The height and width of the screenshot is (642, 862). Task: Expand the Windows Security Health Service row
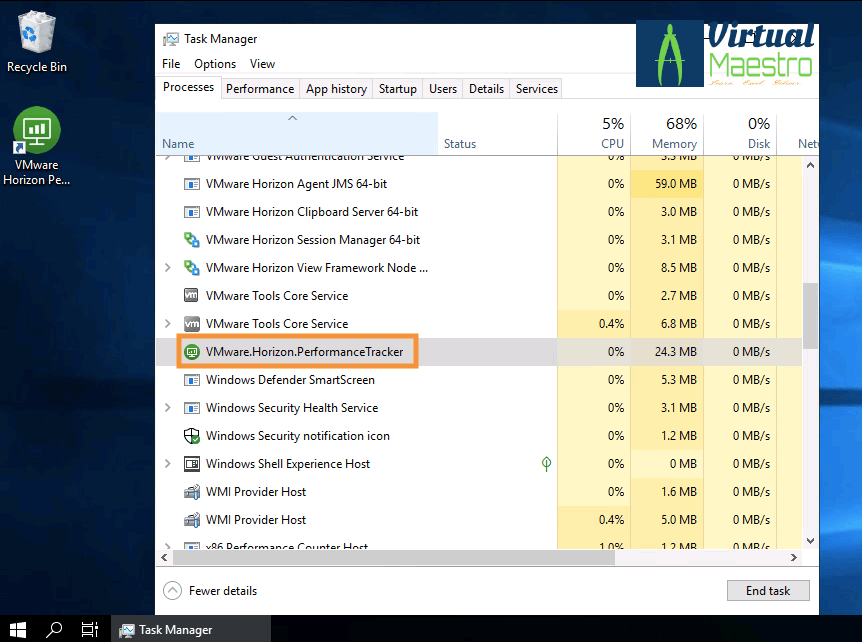point(167,408)
